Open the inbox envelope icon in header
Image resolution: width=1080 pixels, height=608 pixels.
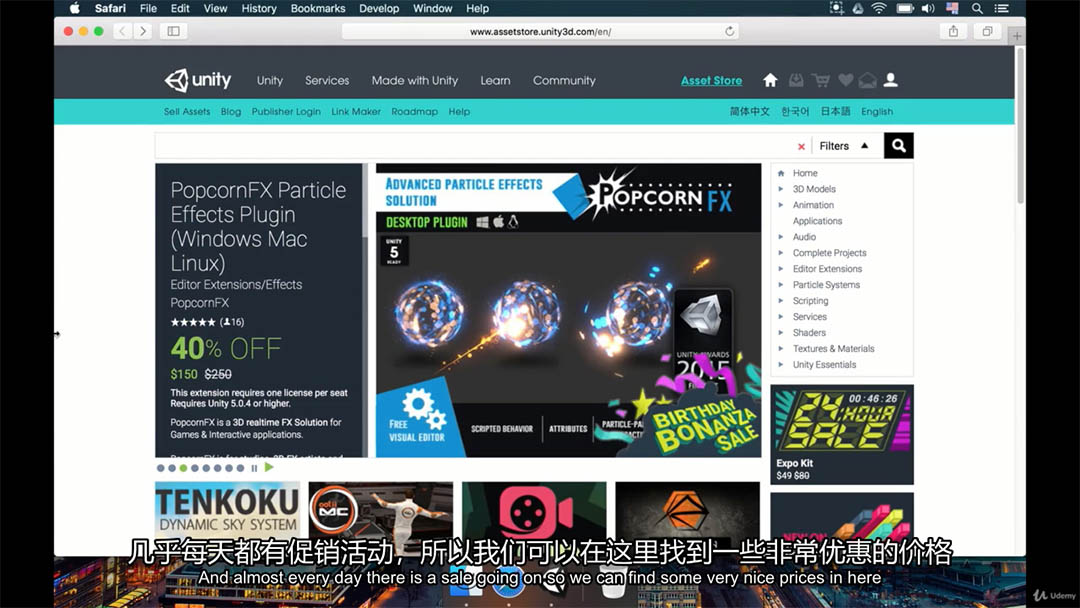[x=867, y=80]
